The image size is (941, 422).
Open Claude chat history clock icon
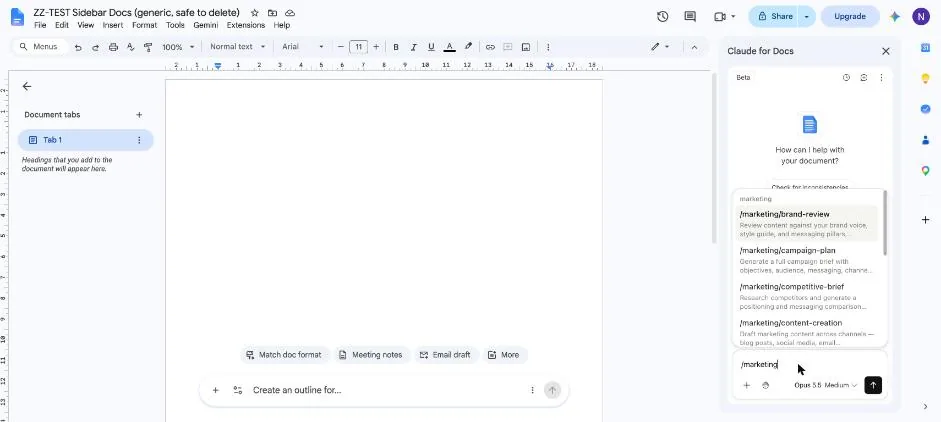(x=846, y=77)
